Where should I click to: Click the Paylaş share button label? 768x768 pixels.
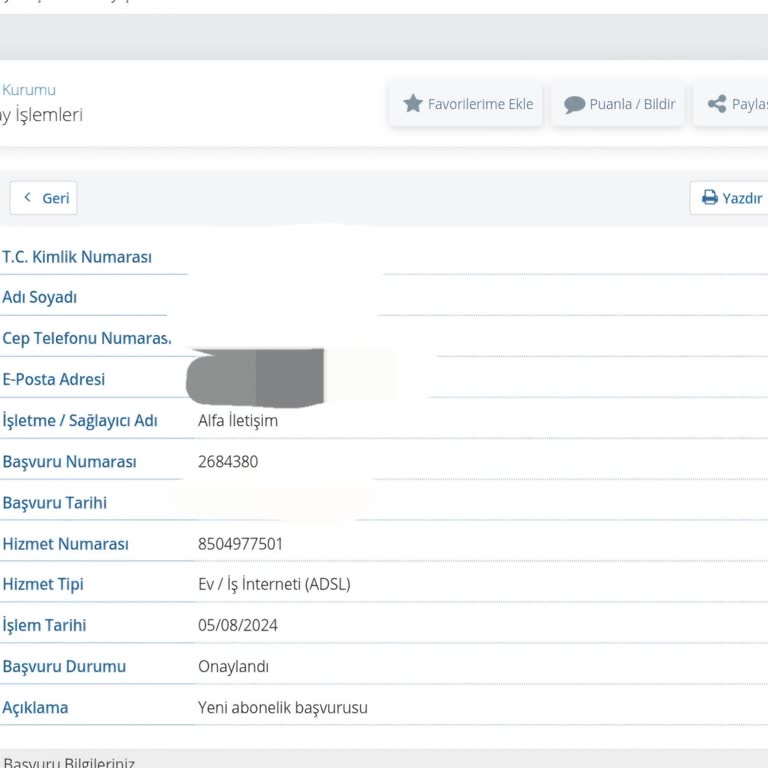749,104
